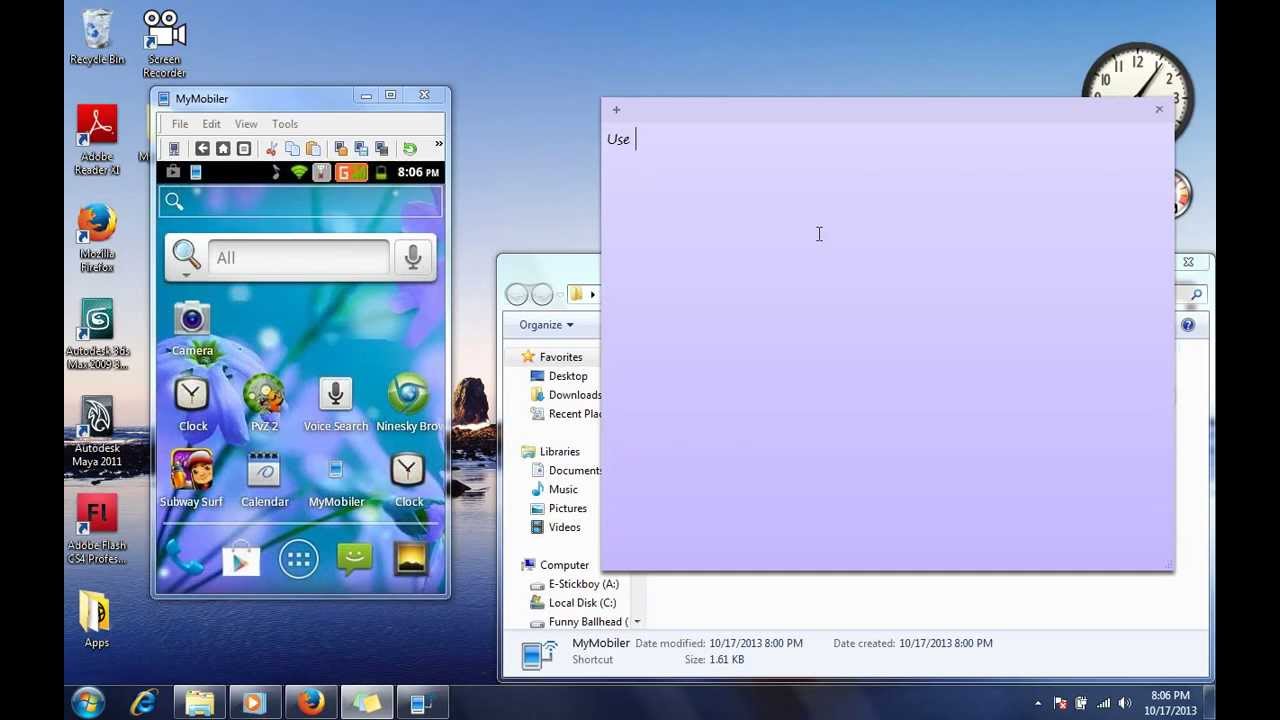This screenshot has height=720, width=1280.
Task: Show hidden system tray icons arrow
Action: click(1037, 704)
